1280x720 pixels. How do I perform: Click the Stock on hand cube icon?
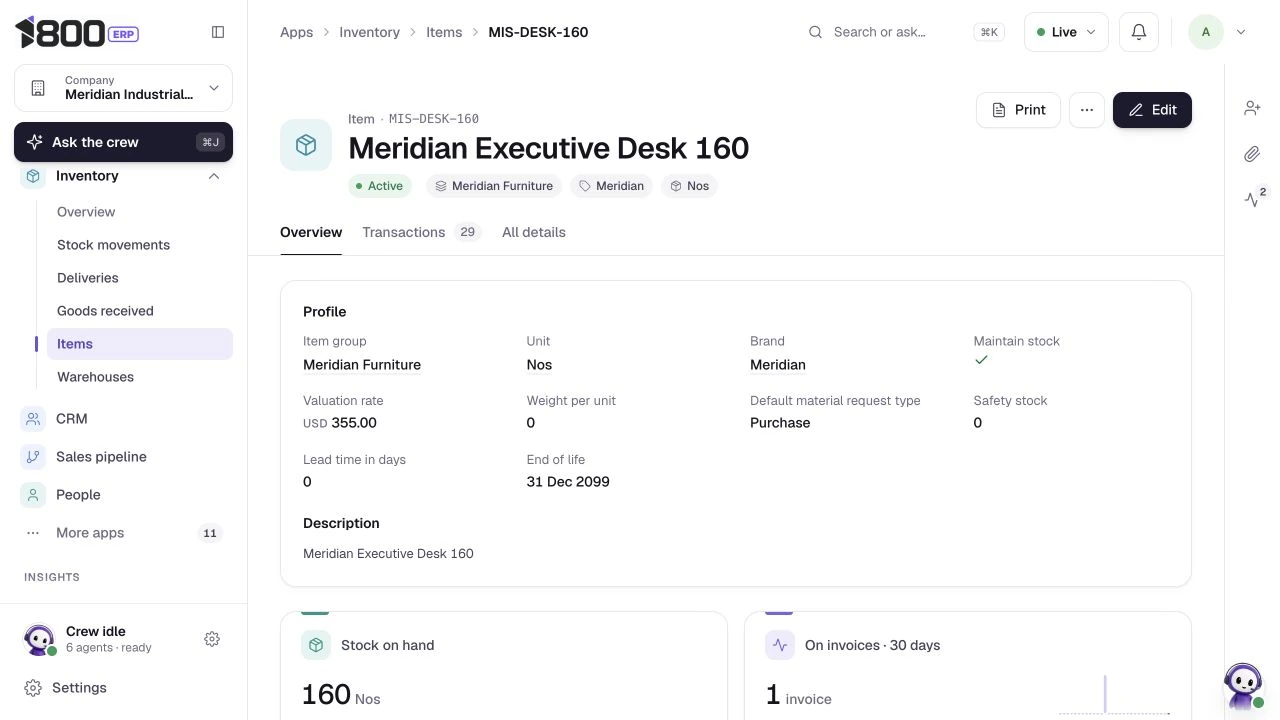[316, 645]
